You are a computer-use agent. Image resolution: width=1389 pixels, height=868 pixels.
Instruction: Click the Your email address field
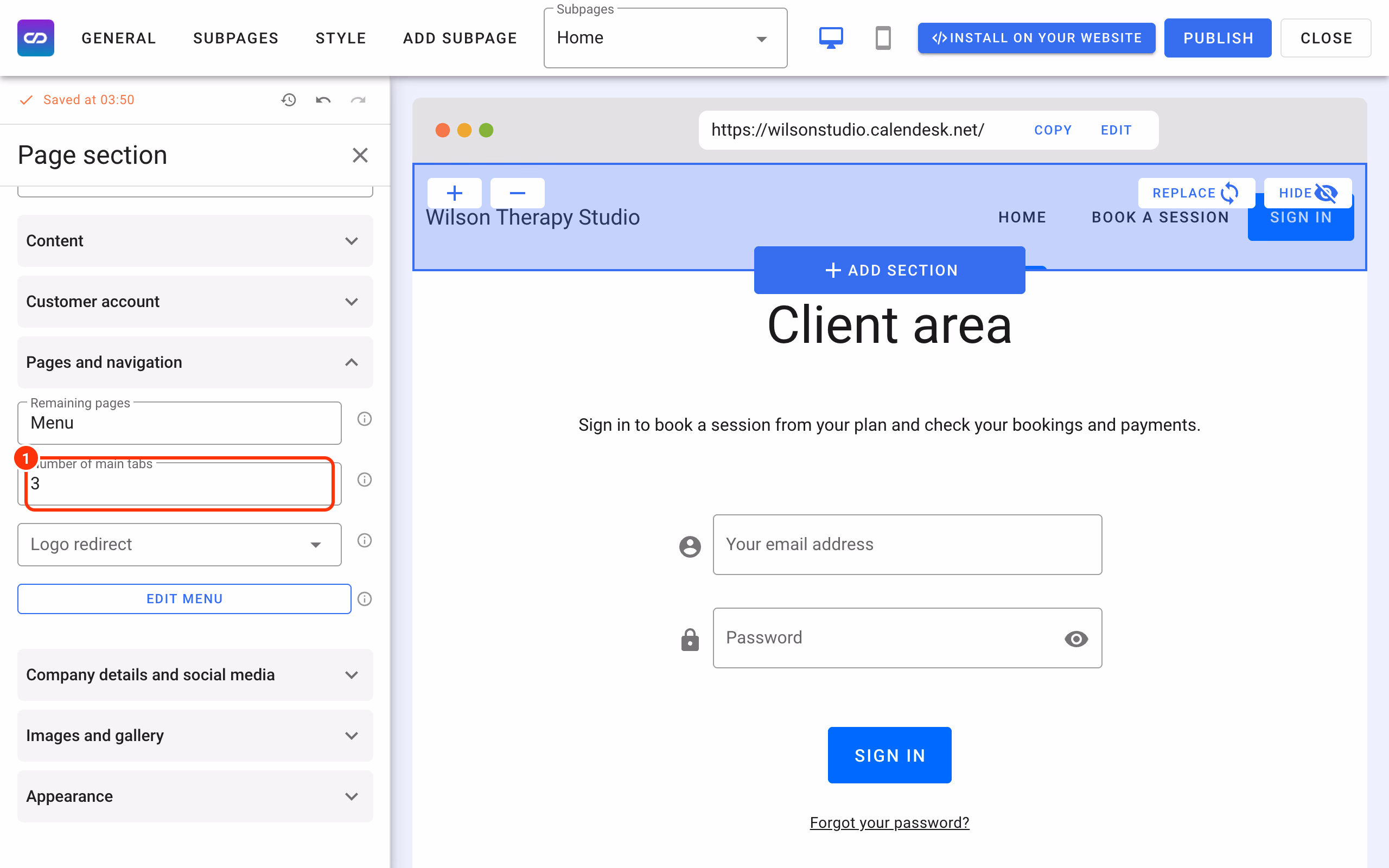907,544
